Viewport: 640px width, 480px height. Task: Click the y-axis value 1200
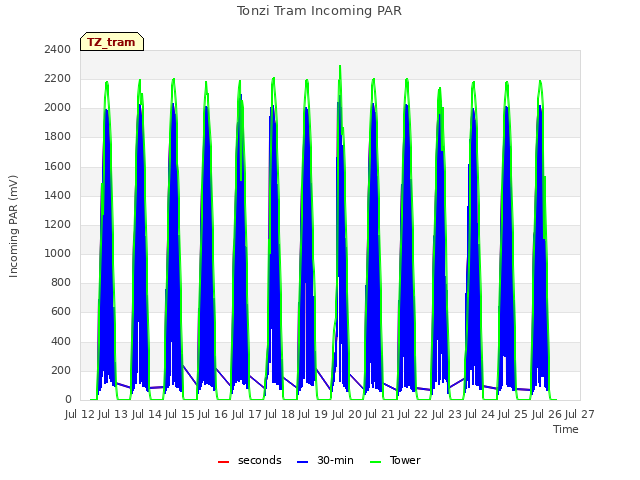point(58,224)
